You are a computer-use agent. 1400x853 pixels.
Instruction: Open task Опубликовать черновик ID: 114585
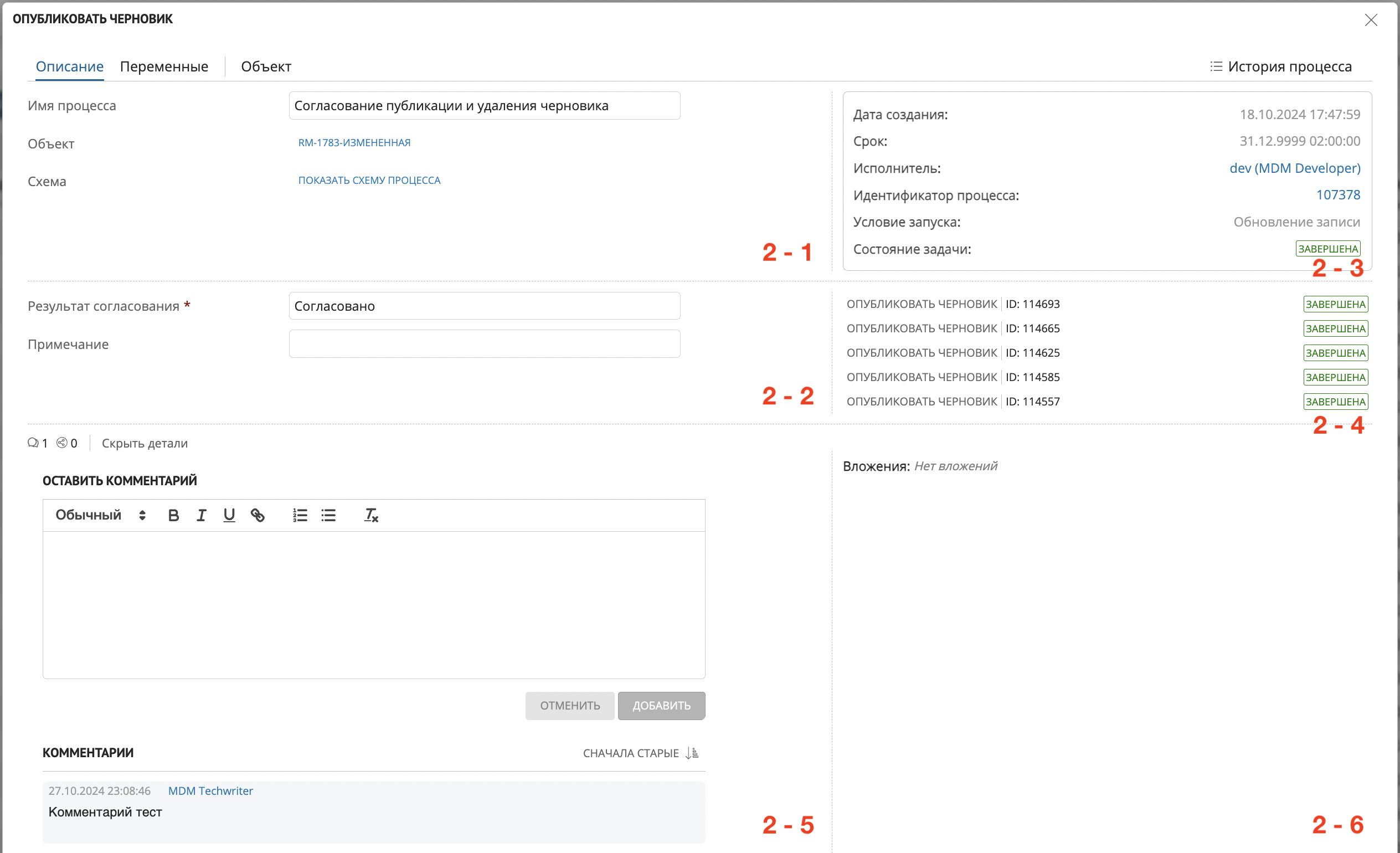953,377
